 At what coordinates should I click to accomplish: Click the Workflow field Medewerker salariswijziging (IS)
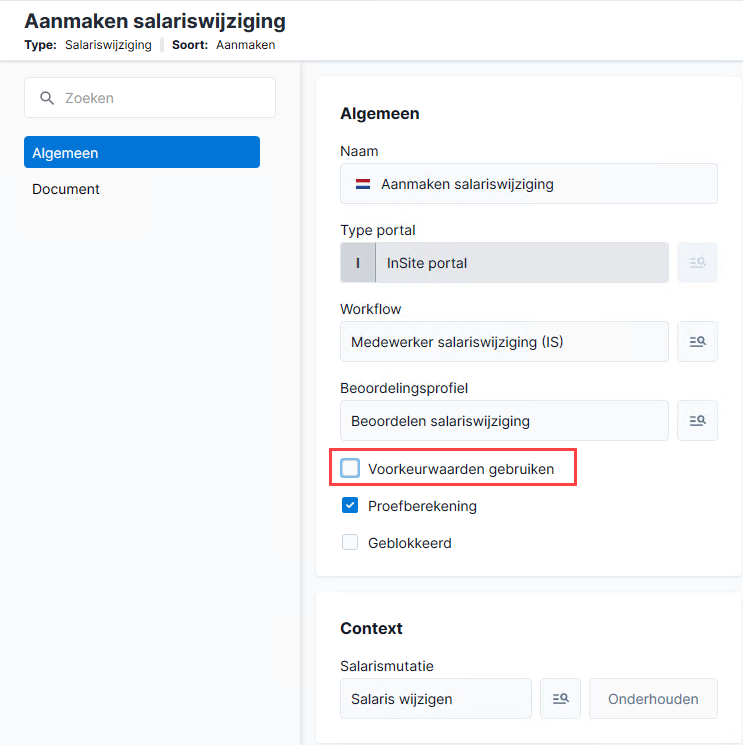[x=505, y=342]
